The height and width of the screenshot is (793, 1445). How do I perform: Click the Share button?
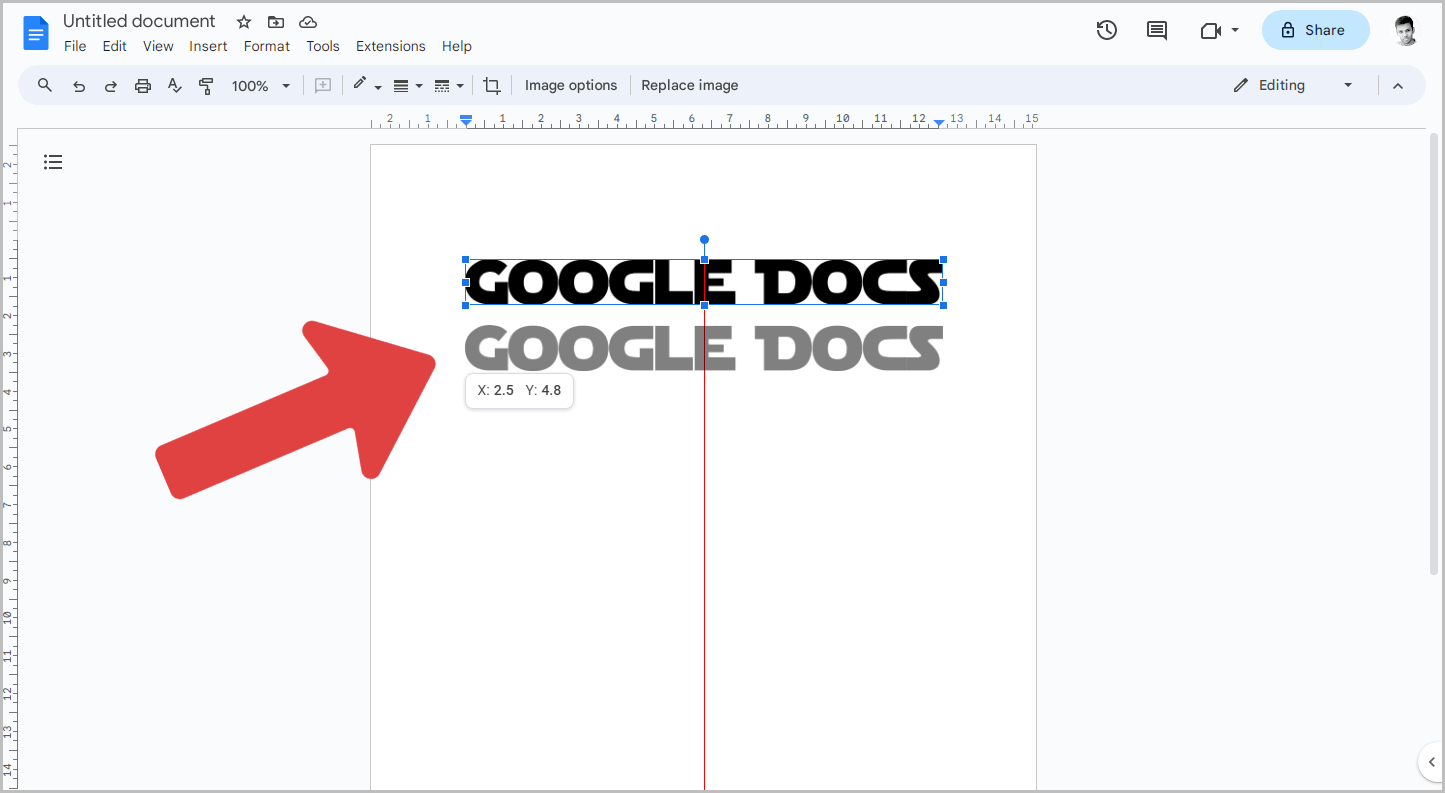coord(1315,30)
